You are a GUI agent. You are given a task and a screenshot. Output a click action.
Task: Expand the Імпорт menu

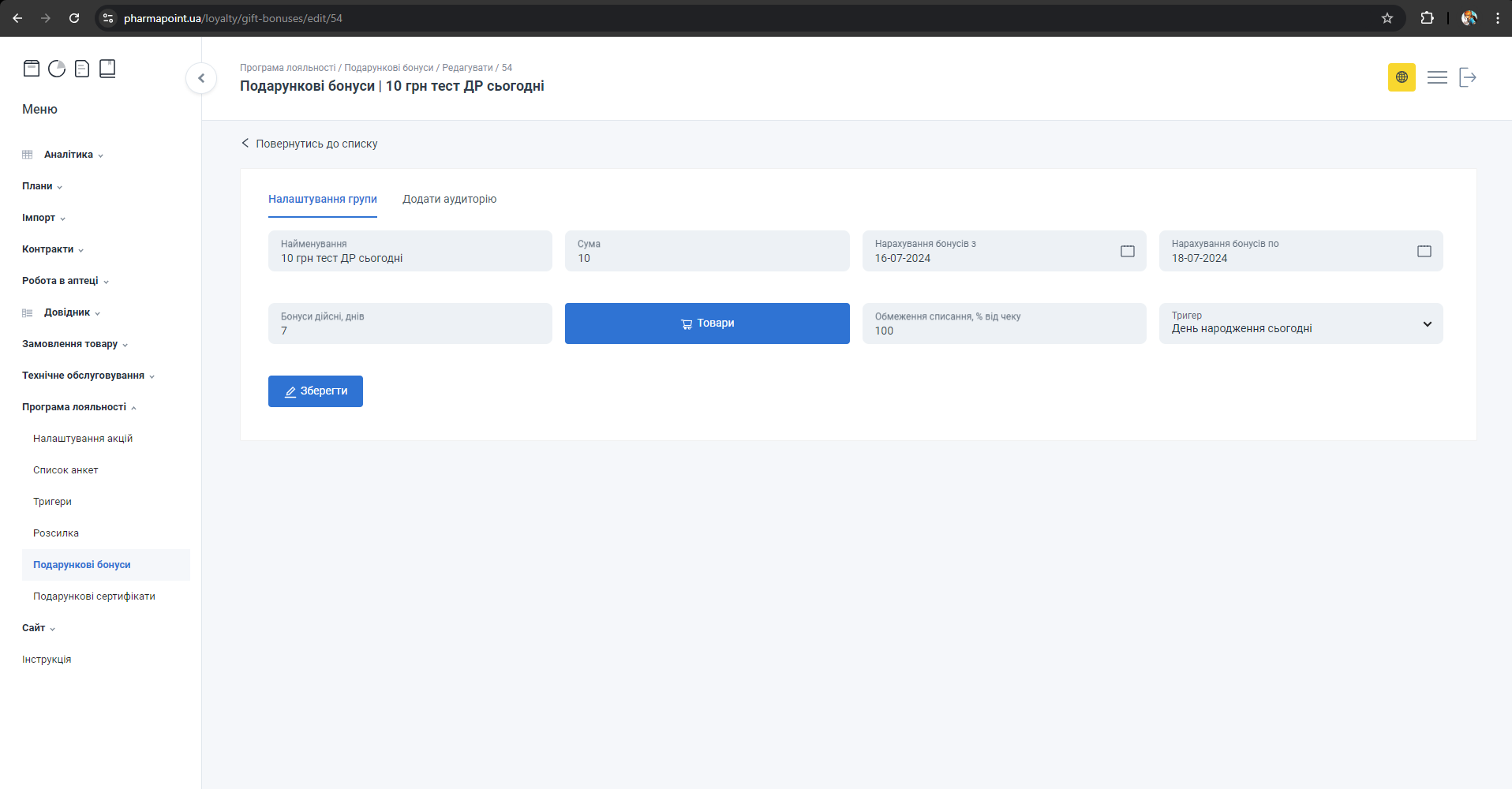click(44, 218)
